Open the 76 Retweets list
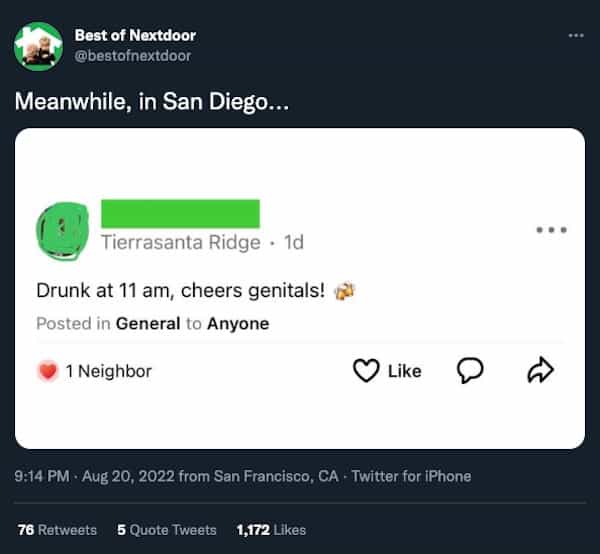Image resolution: width=600 pixels, height=554 pixels. (57, 529)
